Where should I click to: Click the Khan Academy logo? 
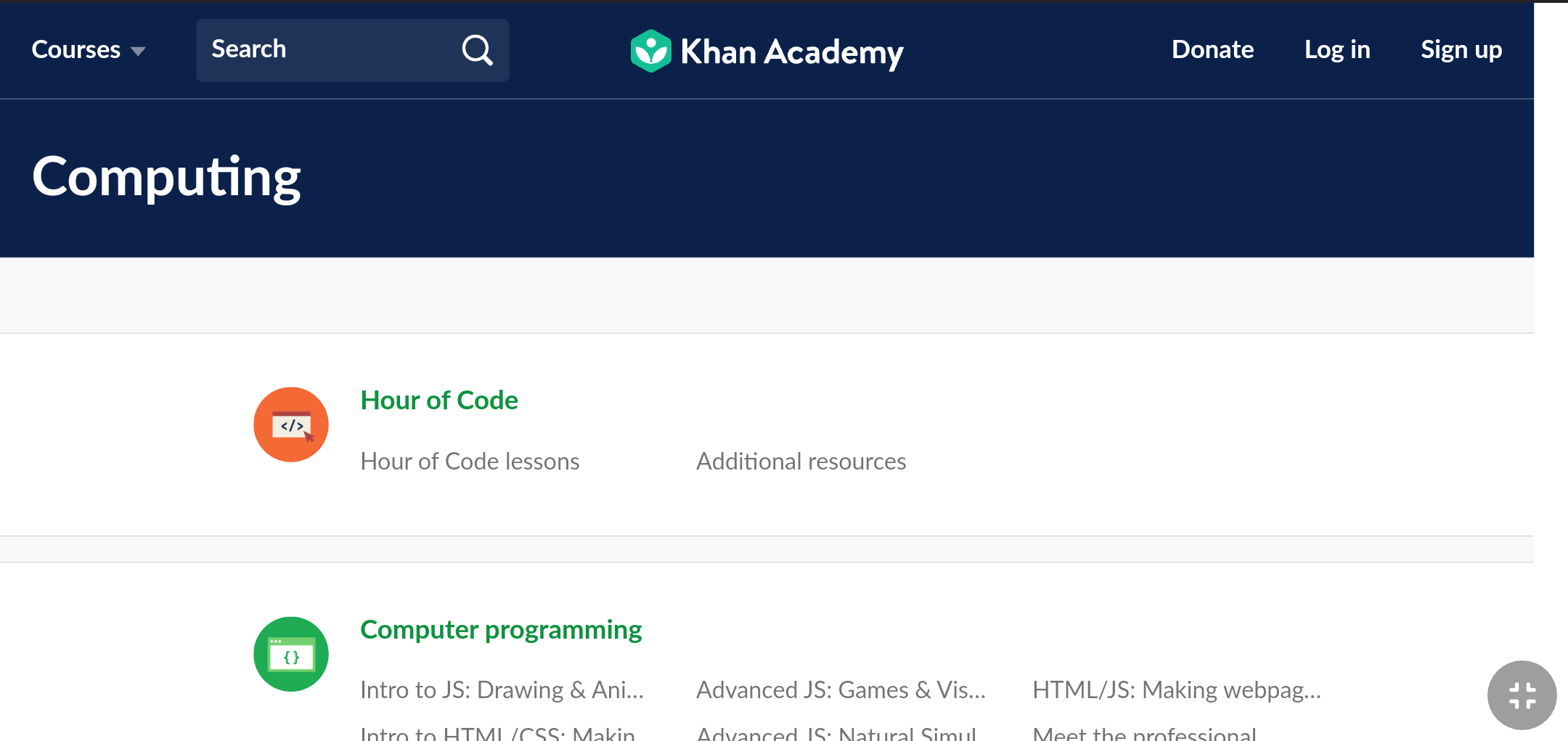pos(766,50)
